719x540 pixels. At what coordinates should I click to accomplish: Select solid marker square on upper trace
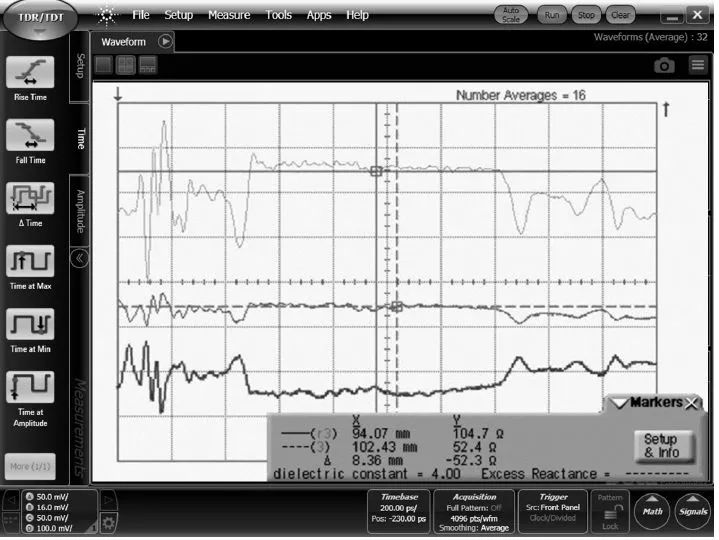tap(376, 171)
